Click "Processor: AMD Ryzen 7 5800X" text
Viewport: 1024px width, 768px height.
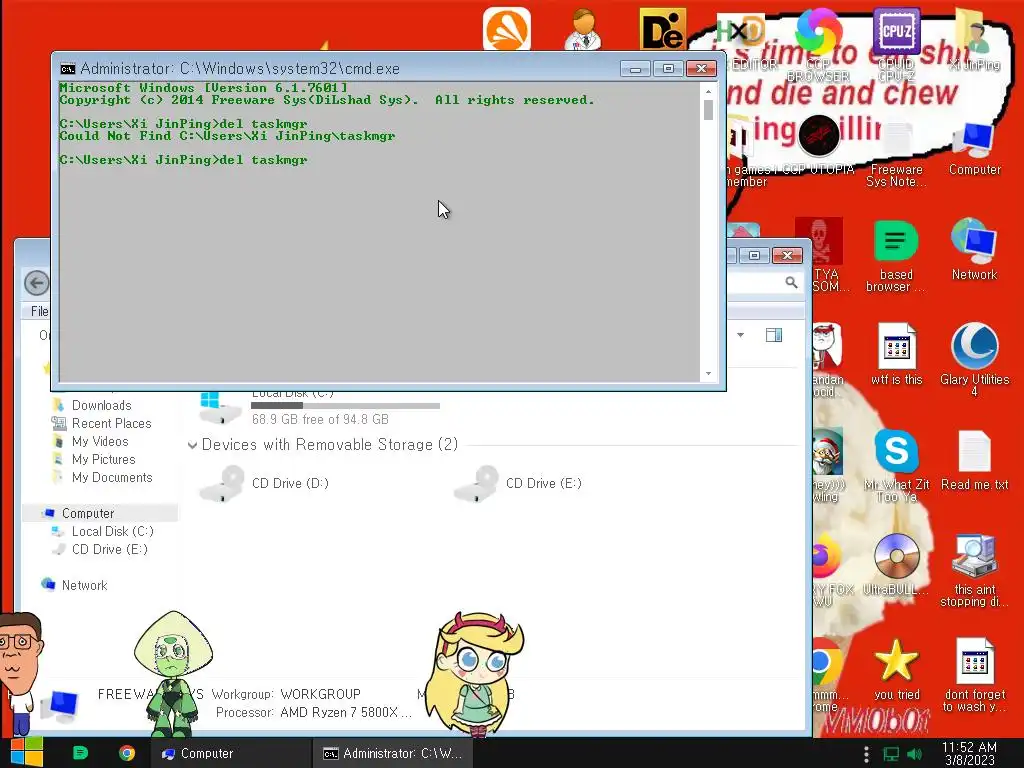(313, 712)
